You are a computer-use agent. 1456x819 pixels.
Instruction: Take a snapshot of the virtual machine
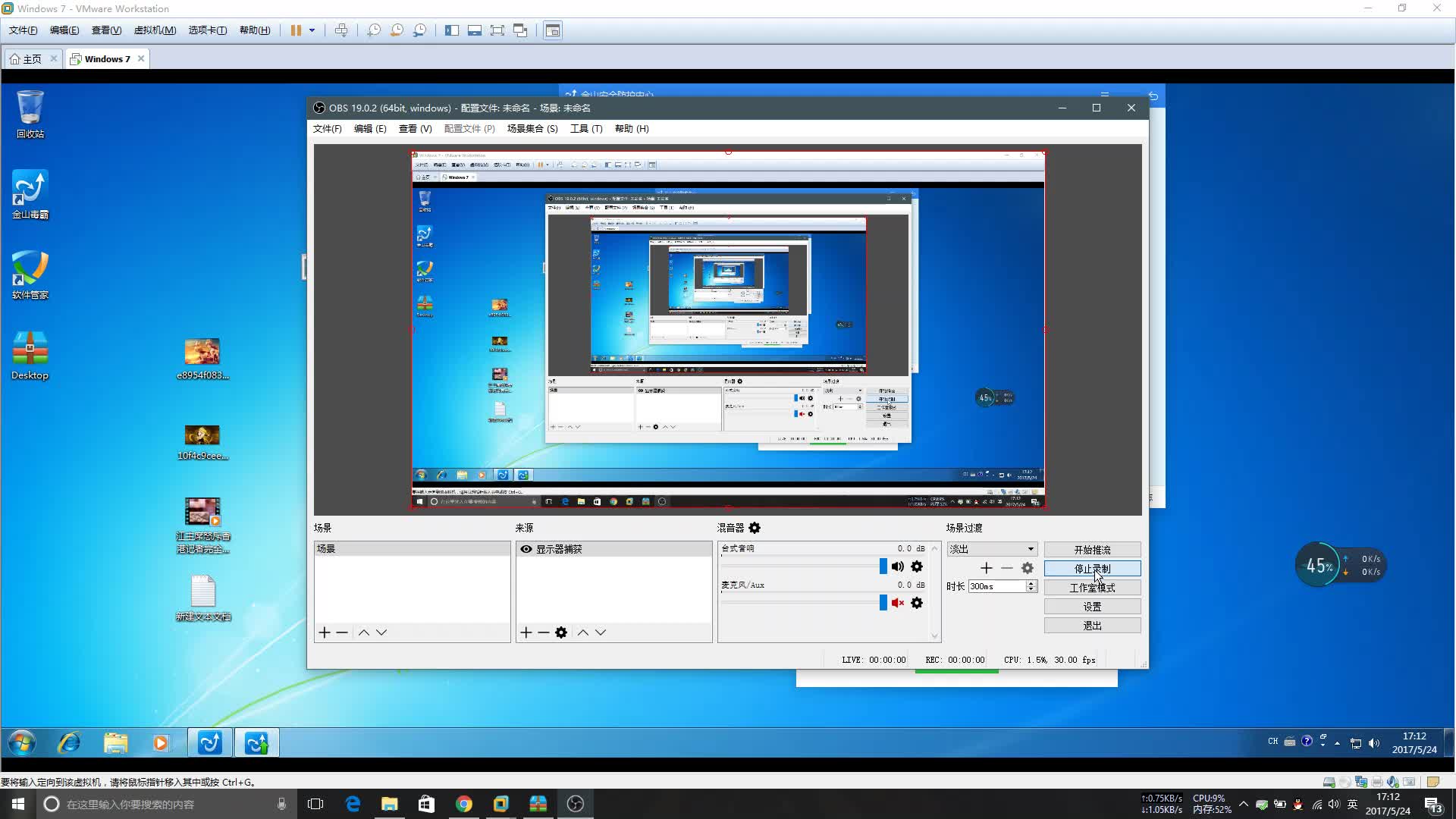click(x=374, y=30)
